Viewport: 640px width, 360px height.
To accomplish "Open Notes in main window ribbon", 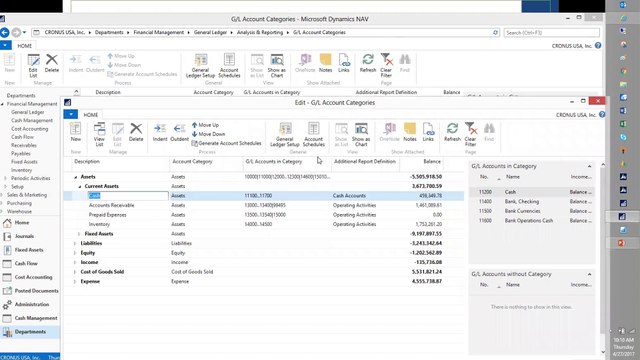I will pos(325,63).
